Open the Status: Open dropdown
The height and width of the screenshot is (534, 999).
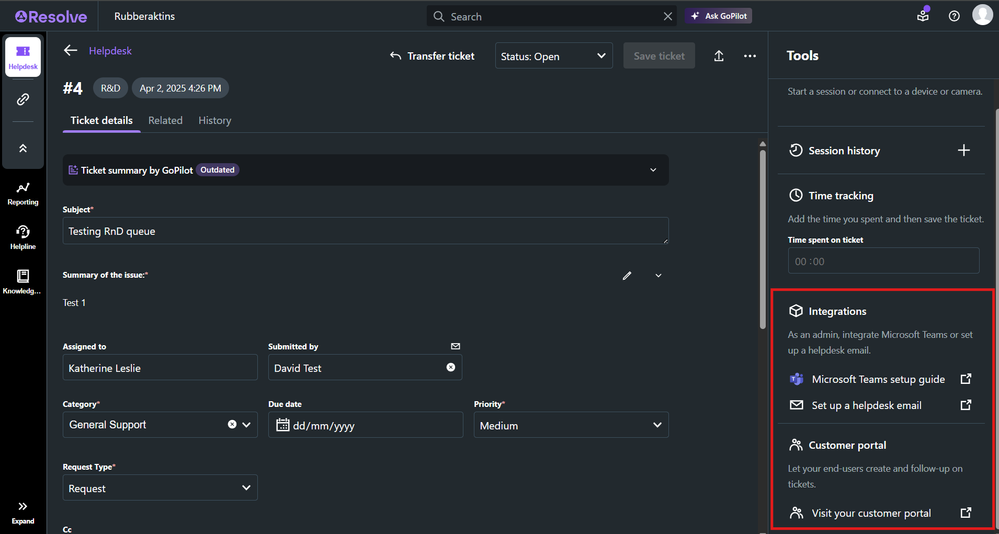point(553,57)
